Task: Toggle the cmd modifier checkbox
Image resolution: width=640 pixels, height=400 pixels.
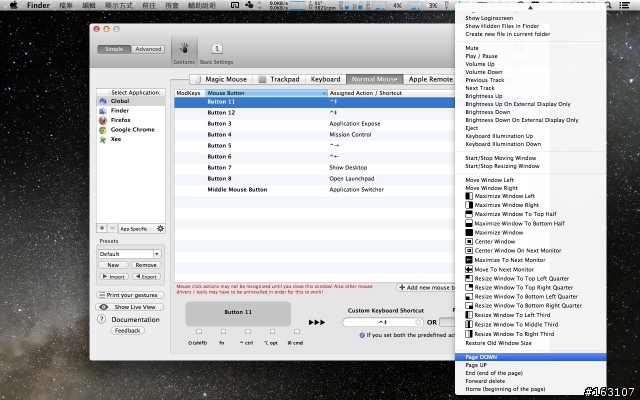Action: [x=297, y=331]
